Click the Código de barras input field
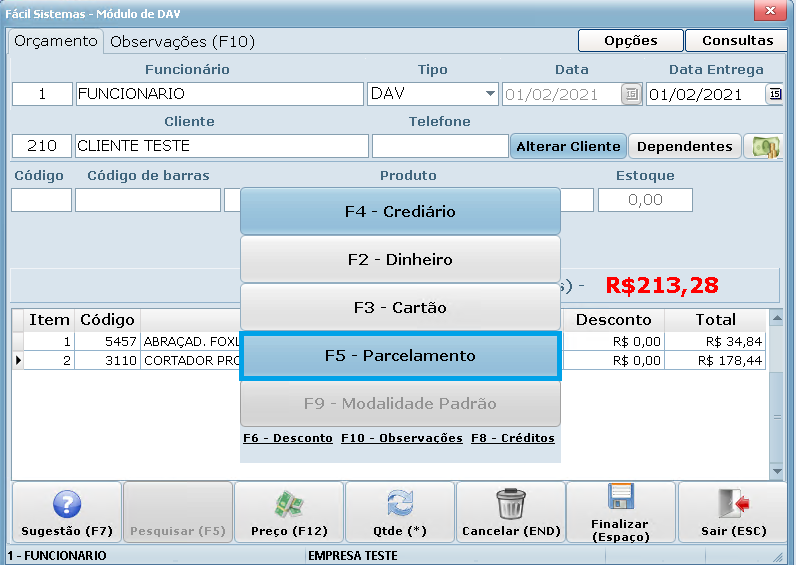 point(147,200)
